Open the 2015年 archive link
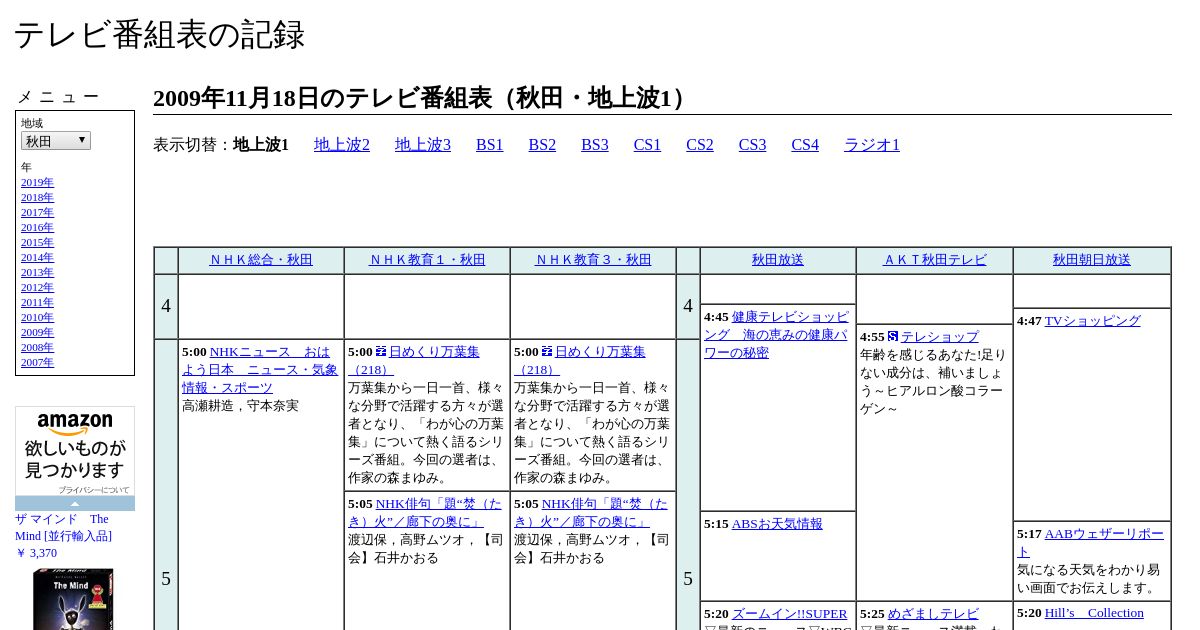The height and width of the screenshot is (630, 1200). tap(37, 242)
